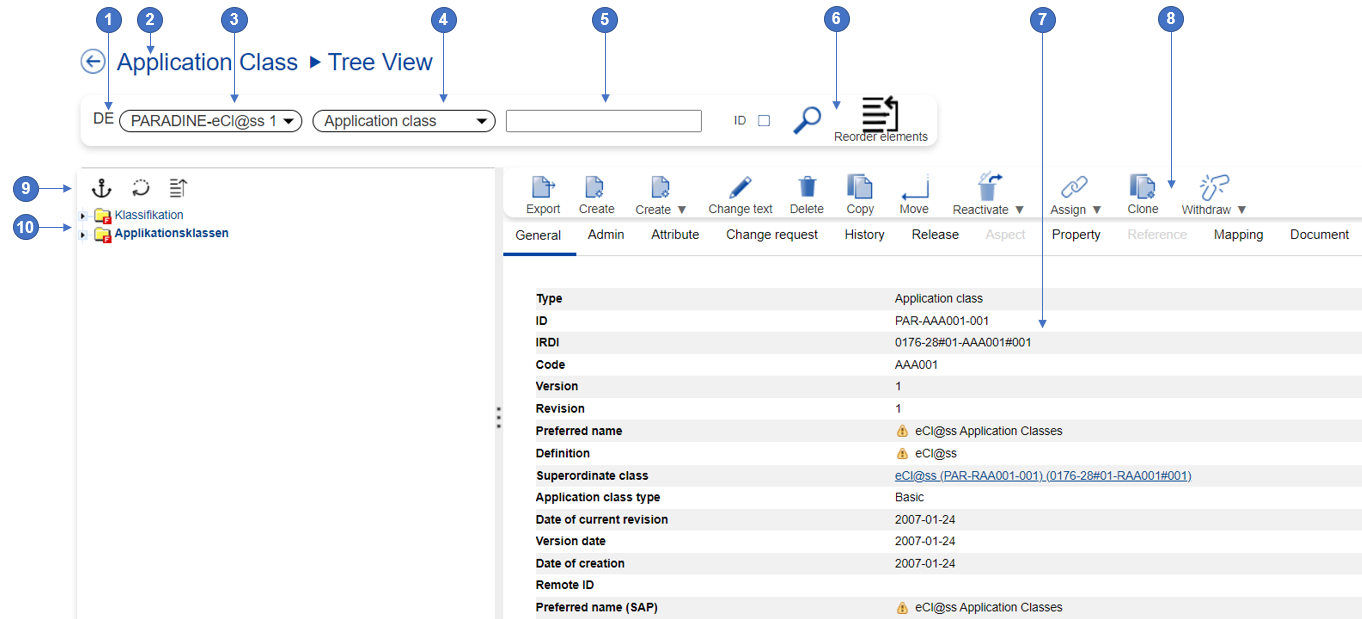Click the magnifier search icon
Image resolution: width=1362 pixels, height=619 pixels.
click(806, 120)
